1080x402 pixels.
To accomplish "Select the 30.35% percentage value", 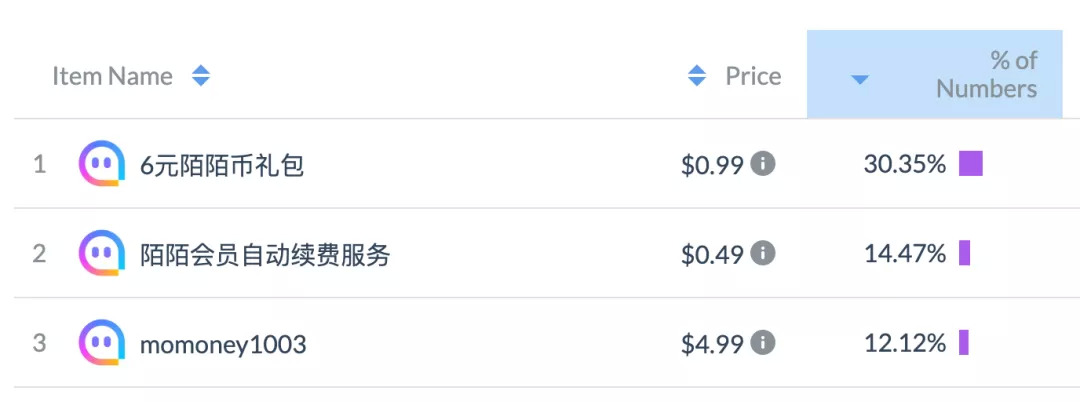I will tap(904, 165).
